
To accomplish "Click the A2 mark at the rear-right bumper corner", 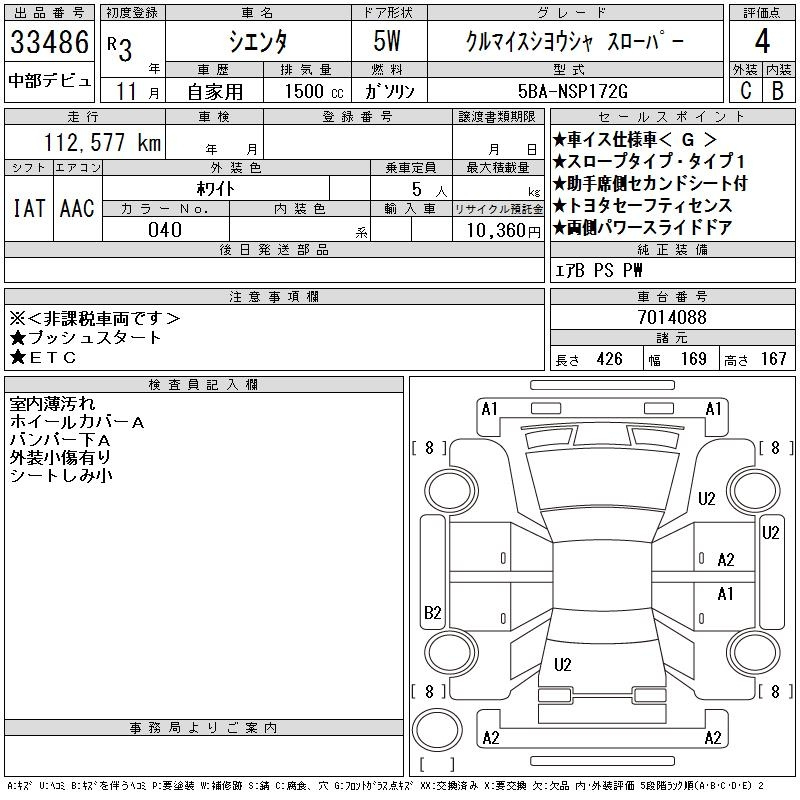I will 713,738.
